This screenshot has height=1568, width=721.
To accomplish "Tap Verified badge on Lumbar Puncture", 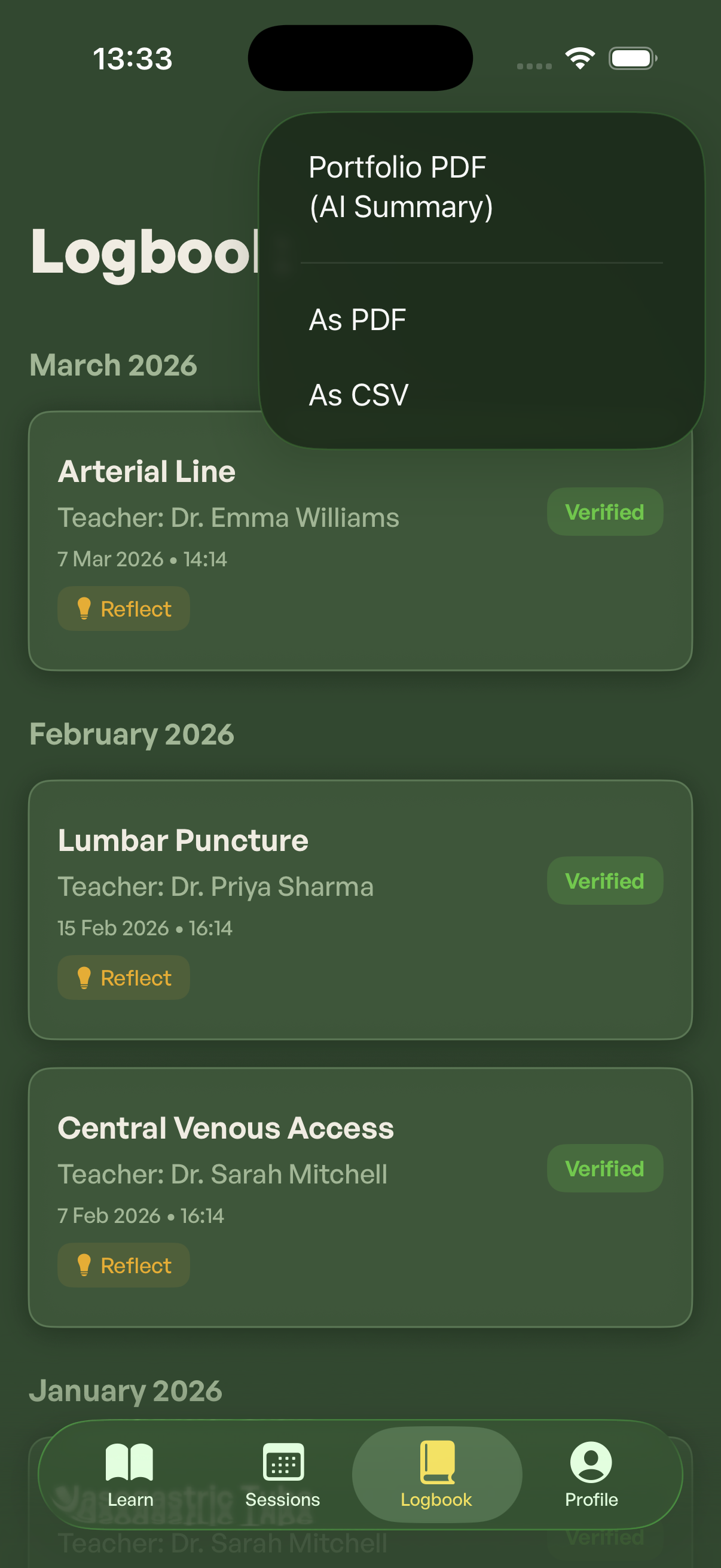I will pyautogui.click(x=605, y=881).
